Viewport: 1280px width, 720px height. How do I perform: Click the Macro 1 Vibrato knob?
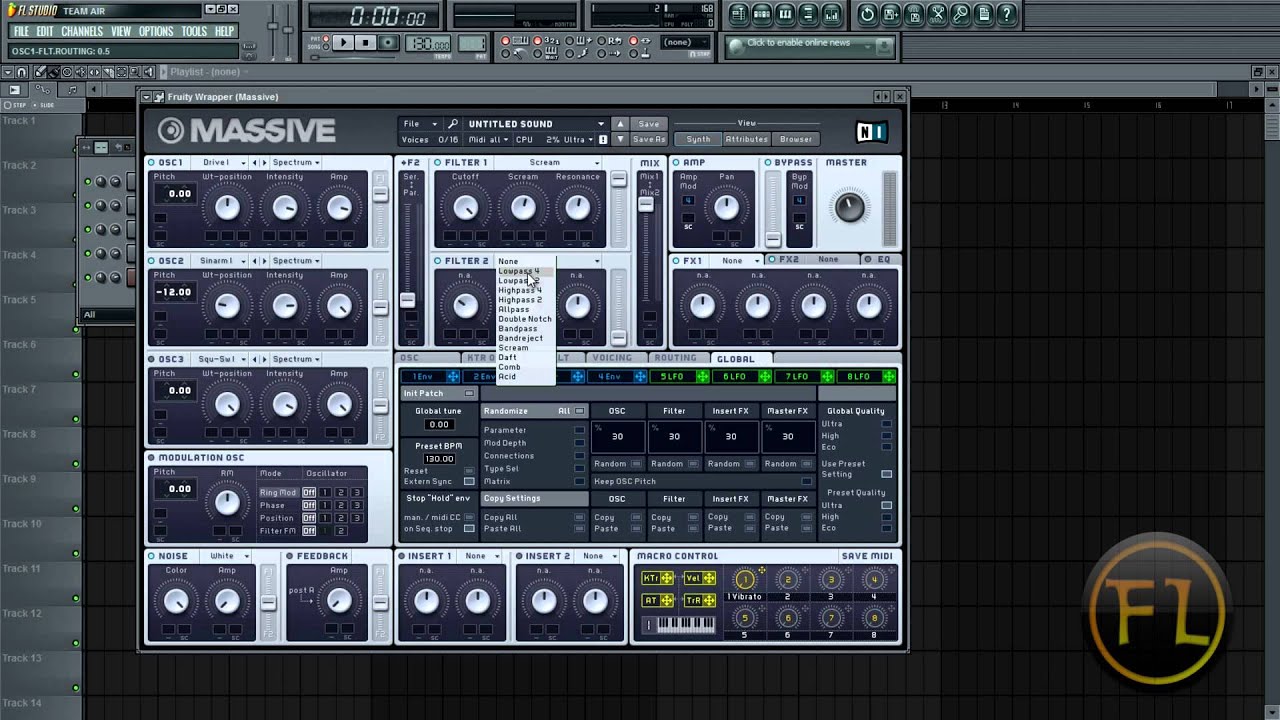click(744, 579)
